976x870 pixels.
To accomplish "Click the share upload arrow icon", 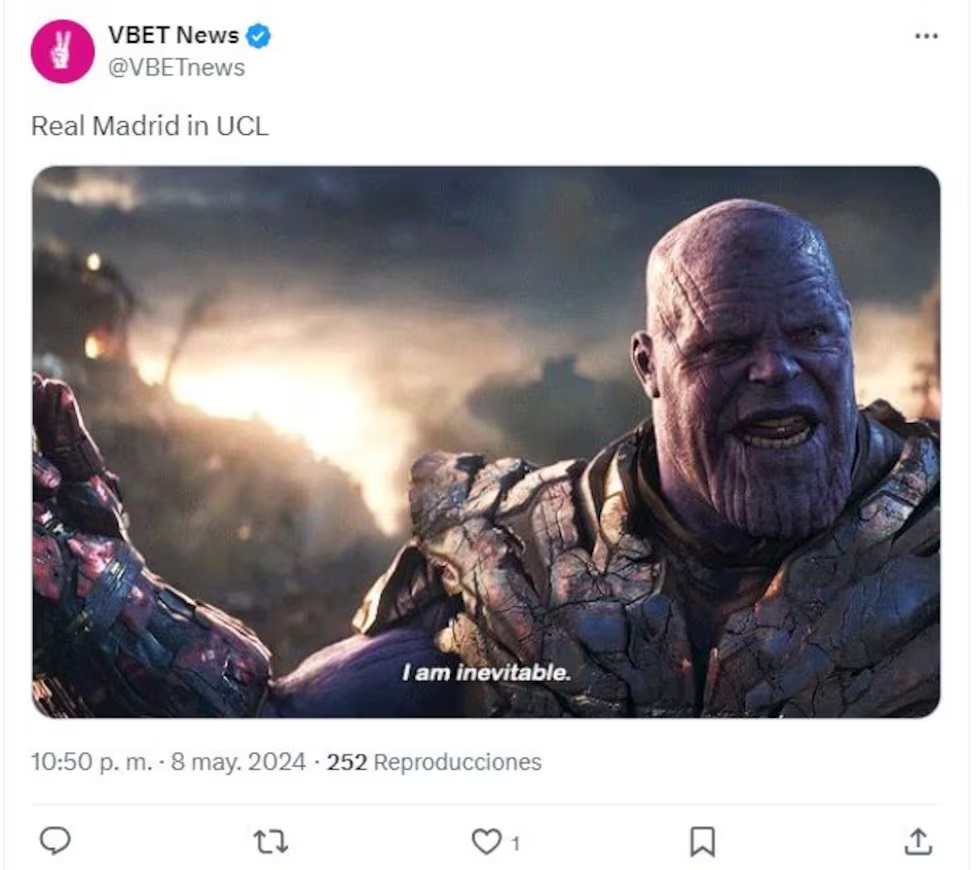I will 917,842.
